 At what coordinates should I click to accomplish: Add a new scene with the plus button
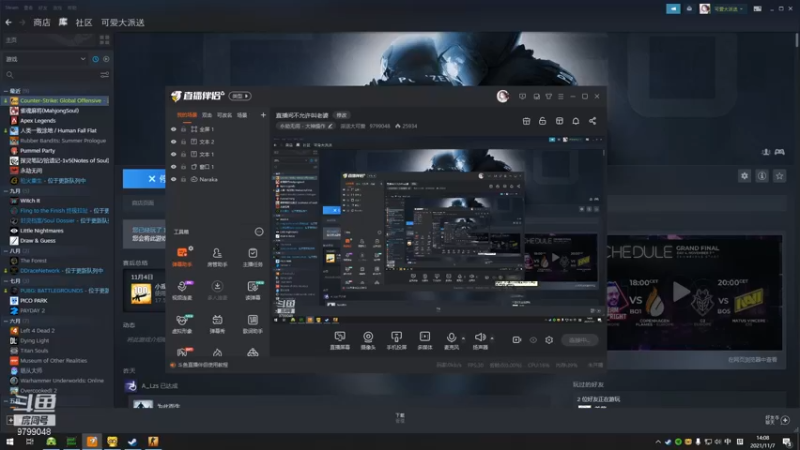coord(263,115)
